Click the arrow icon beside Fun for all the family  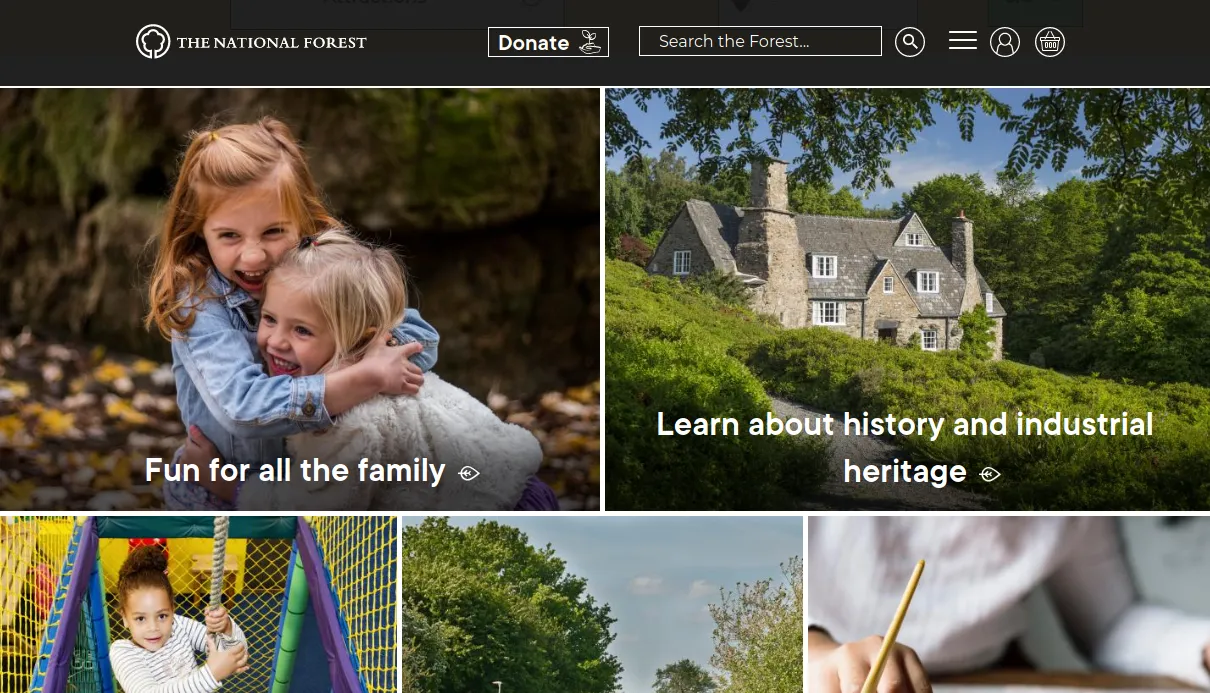(469, 473)
